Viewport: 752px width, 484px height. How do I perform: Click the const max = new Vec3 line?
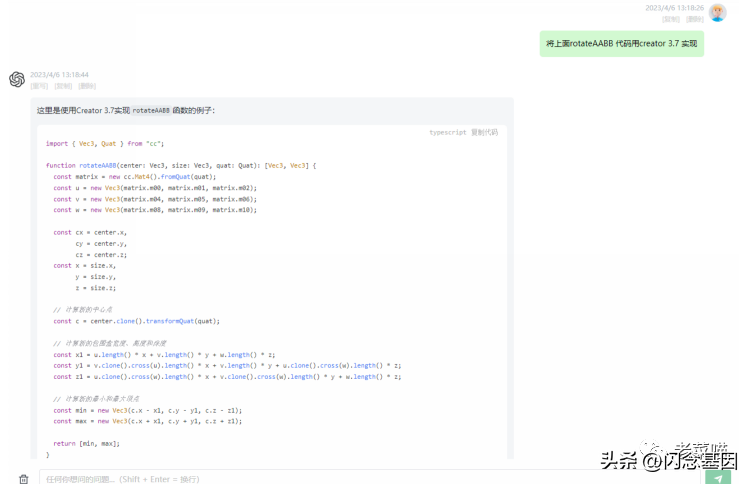tap(148, 421)
